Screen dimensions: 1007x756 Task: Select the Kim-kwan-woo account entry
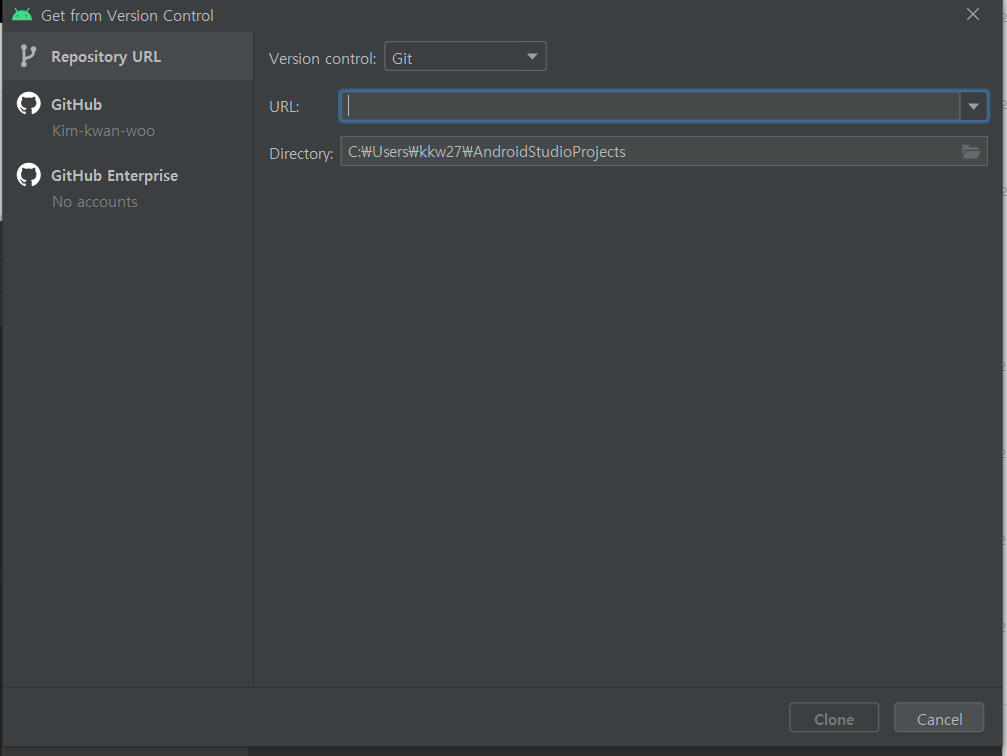click(103, 130)
